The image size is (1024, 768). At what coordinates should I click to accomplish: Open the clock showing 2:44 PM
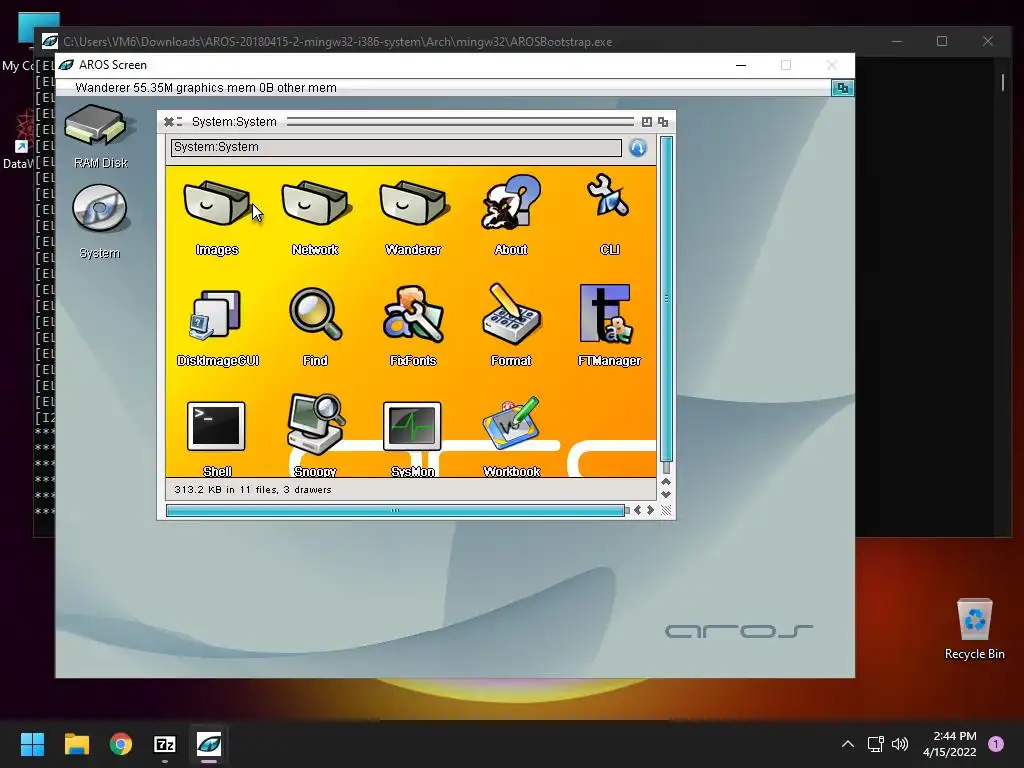coord(950,744)
